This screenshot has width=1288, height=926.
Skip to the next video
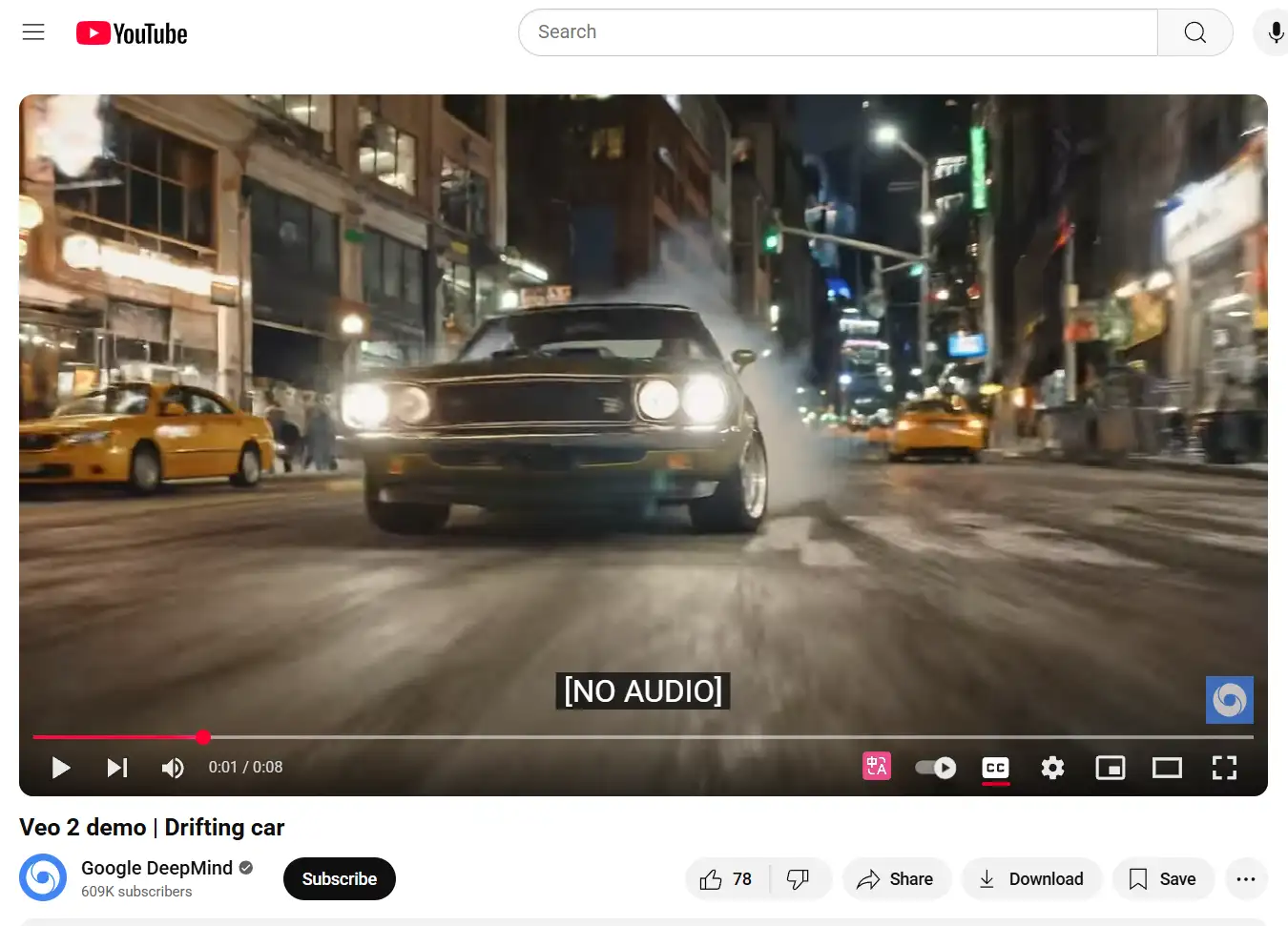[117, 768]
